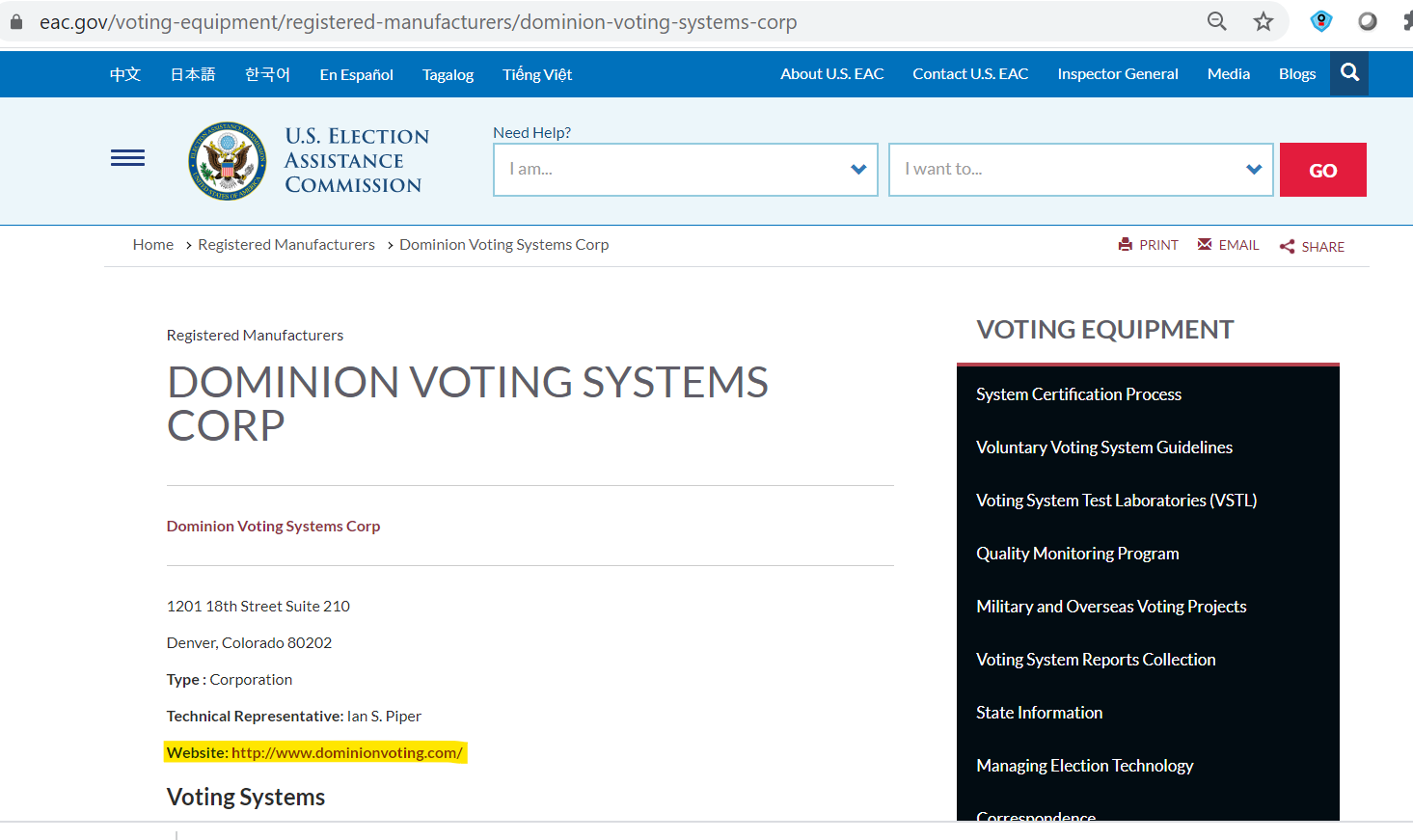
Task: Click the PRINT link text
Action: [1158, 245]
